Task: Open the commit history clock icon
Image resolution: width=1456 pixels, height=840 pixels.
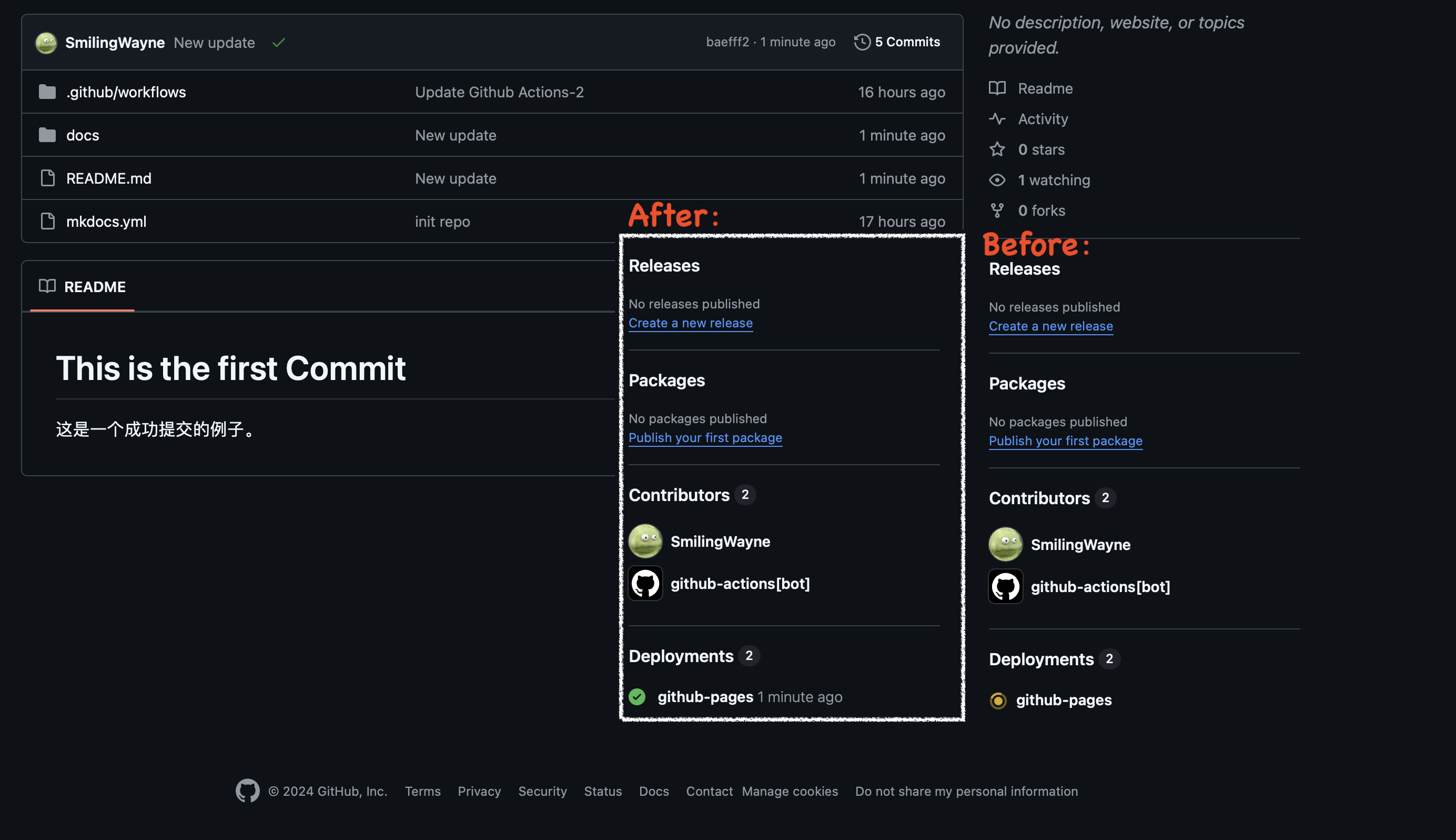Action: tap(862, 42)
